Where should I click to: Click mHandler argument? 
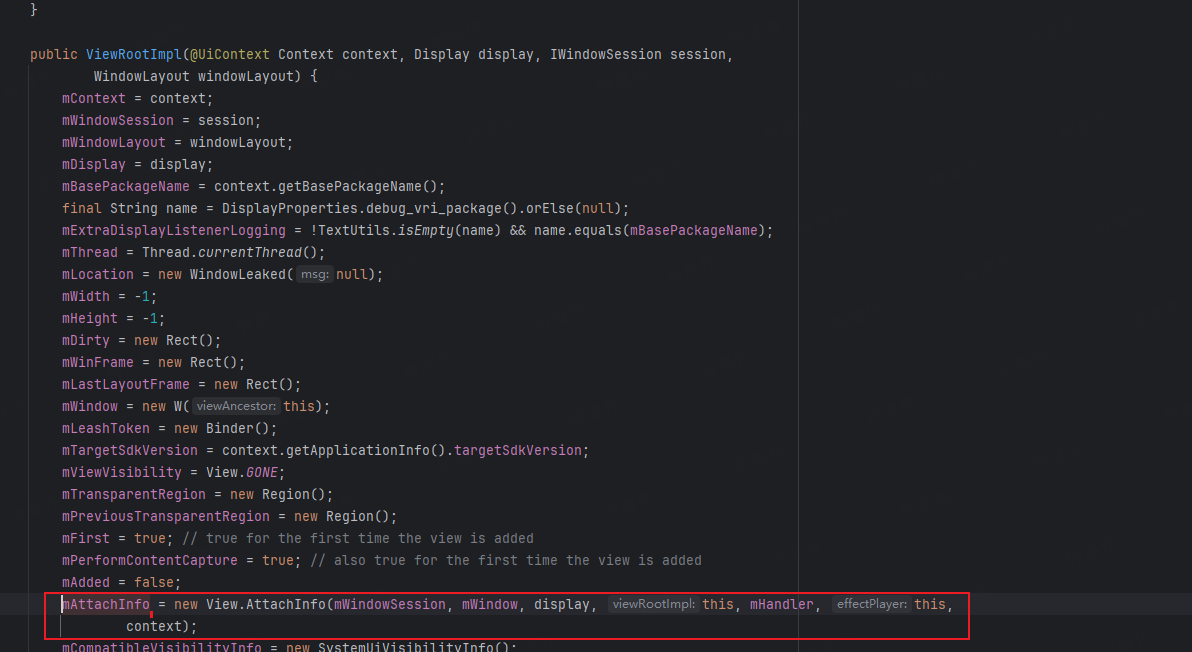point(781,606)
